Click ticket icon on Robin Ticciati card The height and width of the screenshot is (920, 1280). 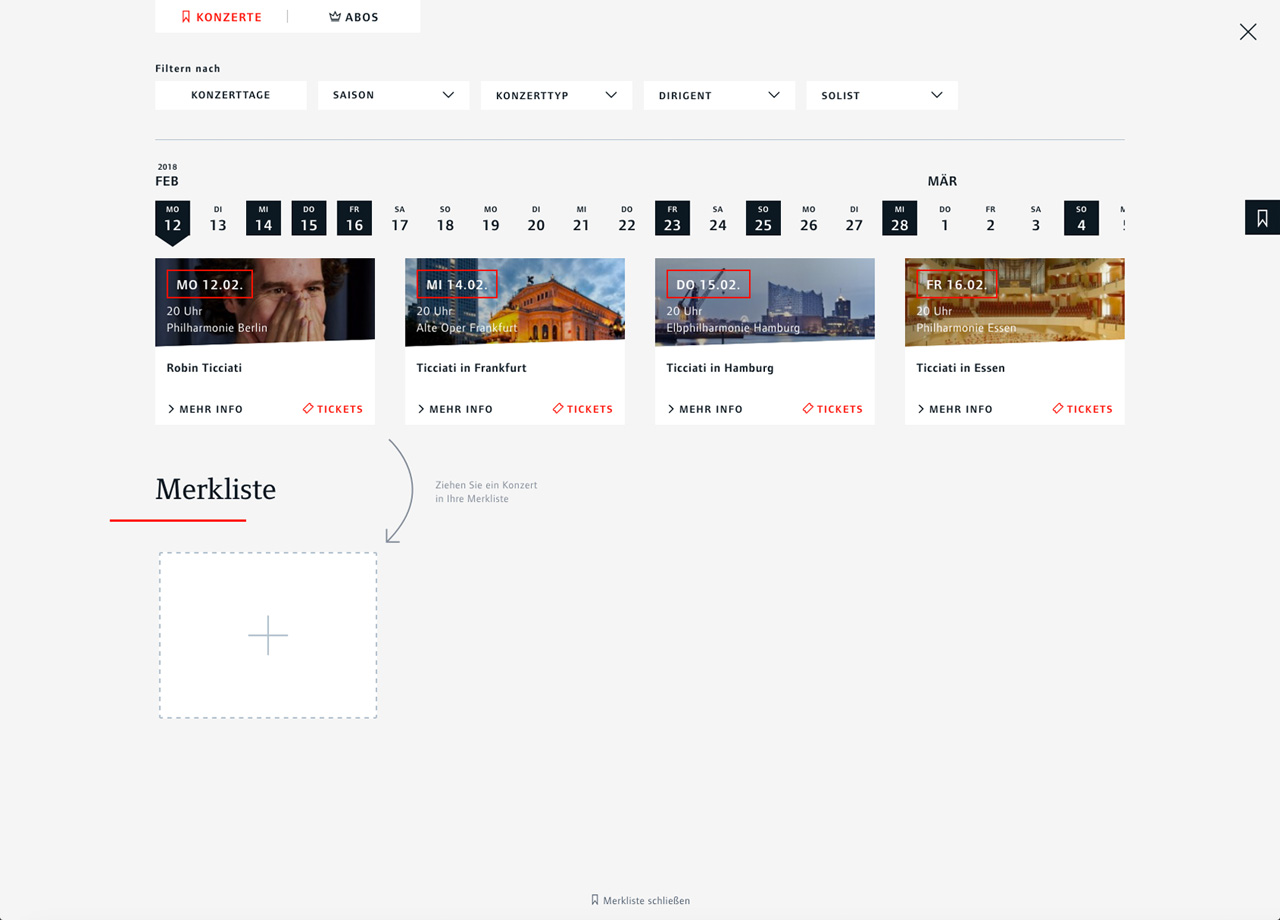pyautogui.click(x=308, y=408)
